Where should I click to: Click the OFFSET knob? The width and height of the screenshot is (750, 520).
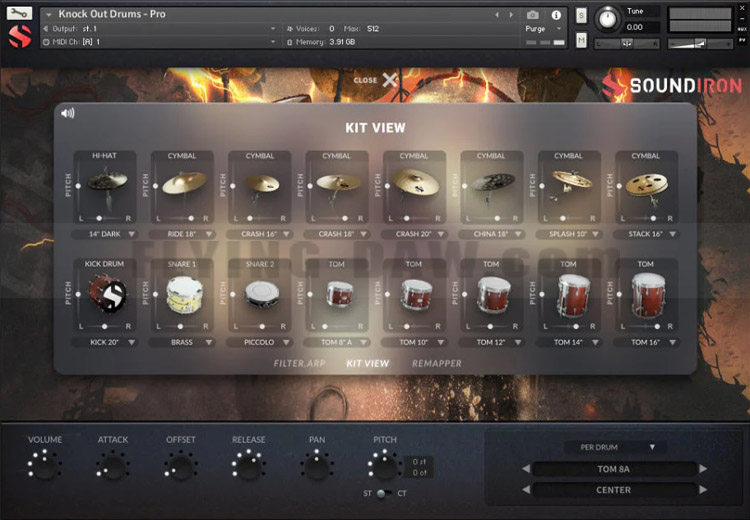(181, 467)
